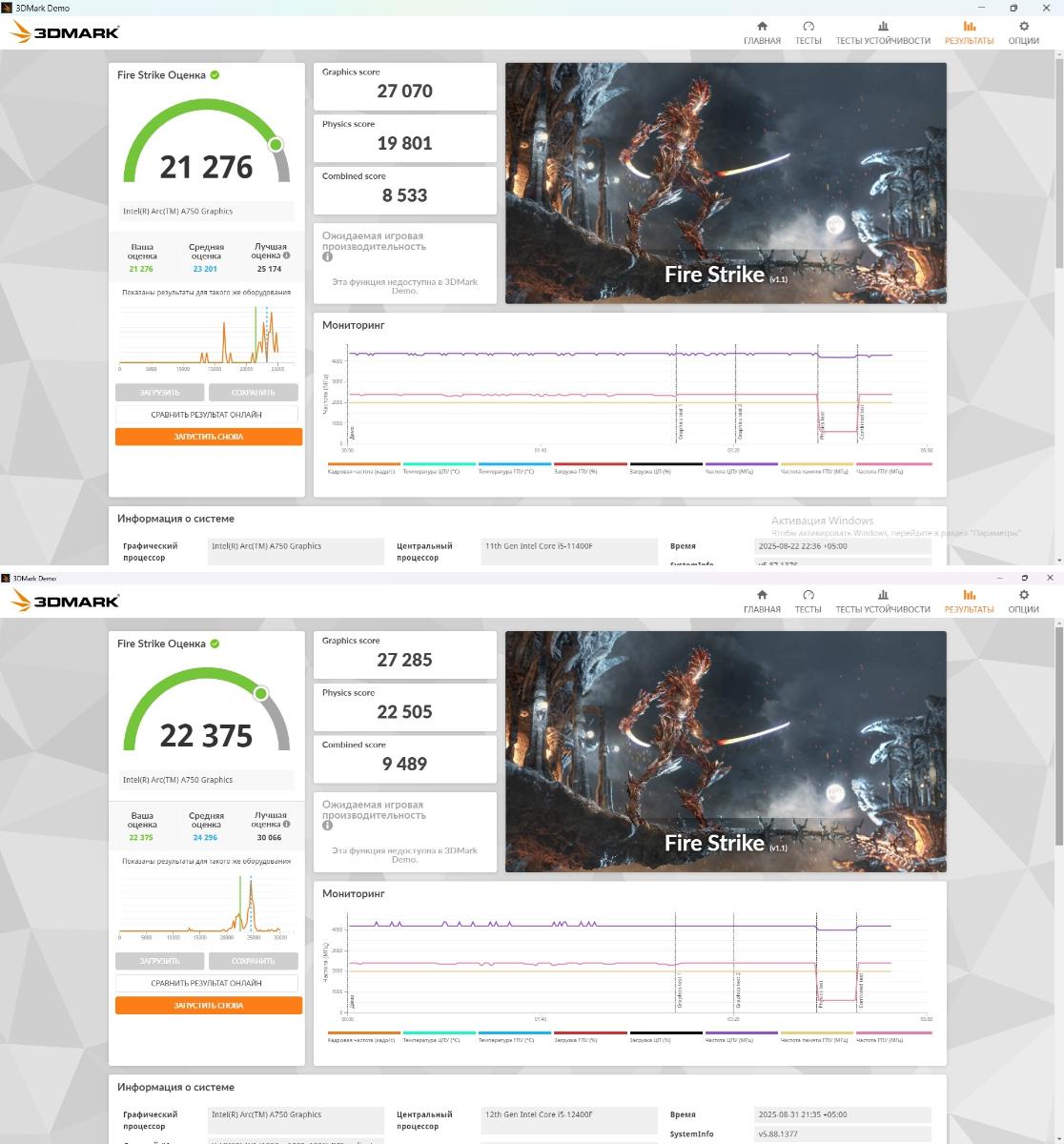1064x1144 pixels.
Task: Click info icon next to best score 25 174
Action: 286,255
